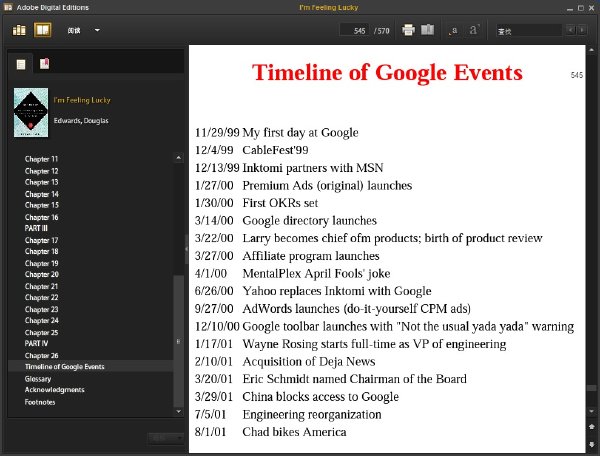The height and width of the screenshot is (456, 600).
Task: Click the 'CableFest'99' entry
Action: pyautogui.click(x=276, y=150)
